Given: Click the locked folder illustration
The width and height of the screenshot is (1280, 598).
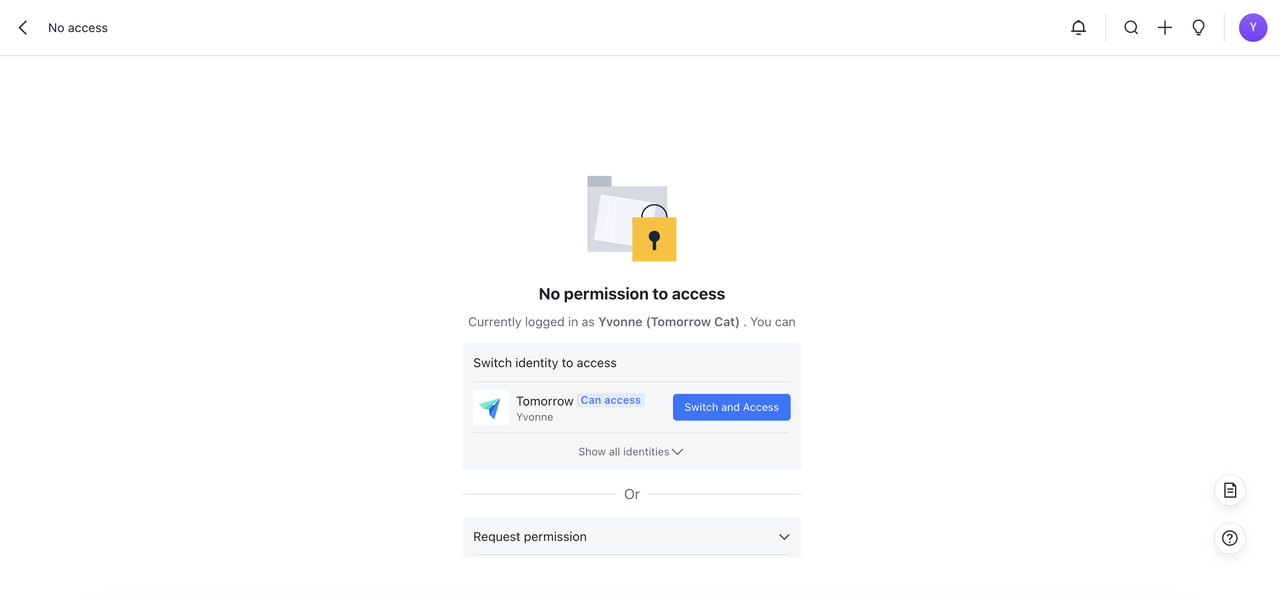Looking at the screenshot, I should click(632, 219).
